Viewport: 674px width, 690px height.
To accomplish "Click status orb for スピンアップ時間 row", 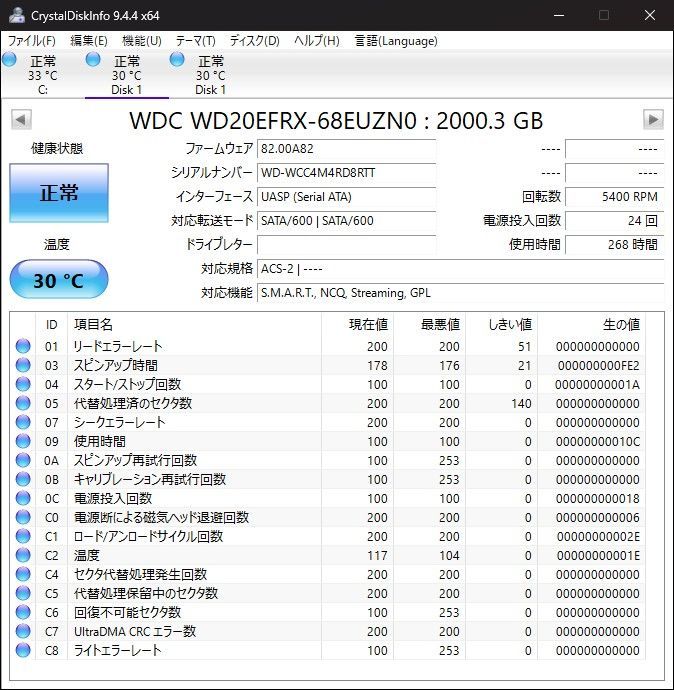I will pos(23,365).
